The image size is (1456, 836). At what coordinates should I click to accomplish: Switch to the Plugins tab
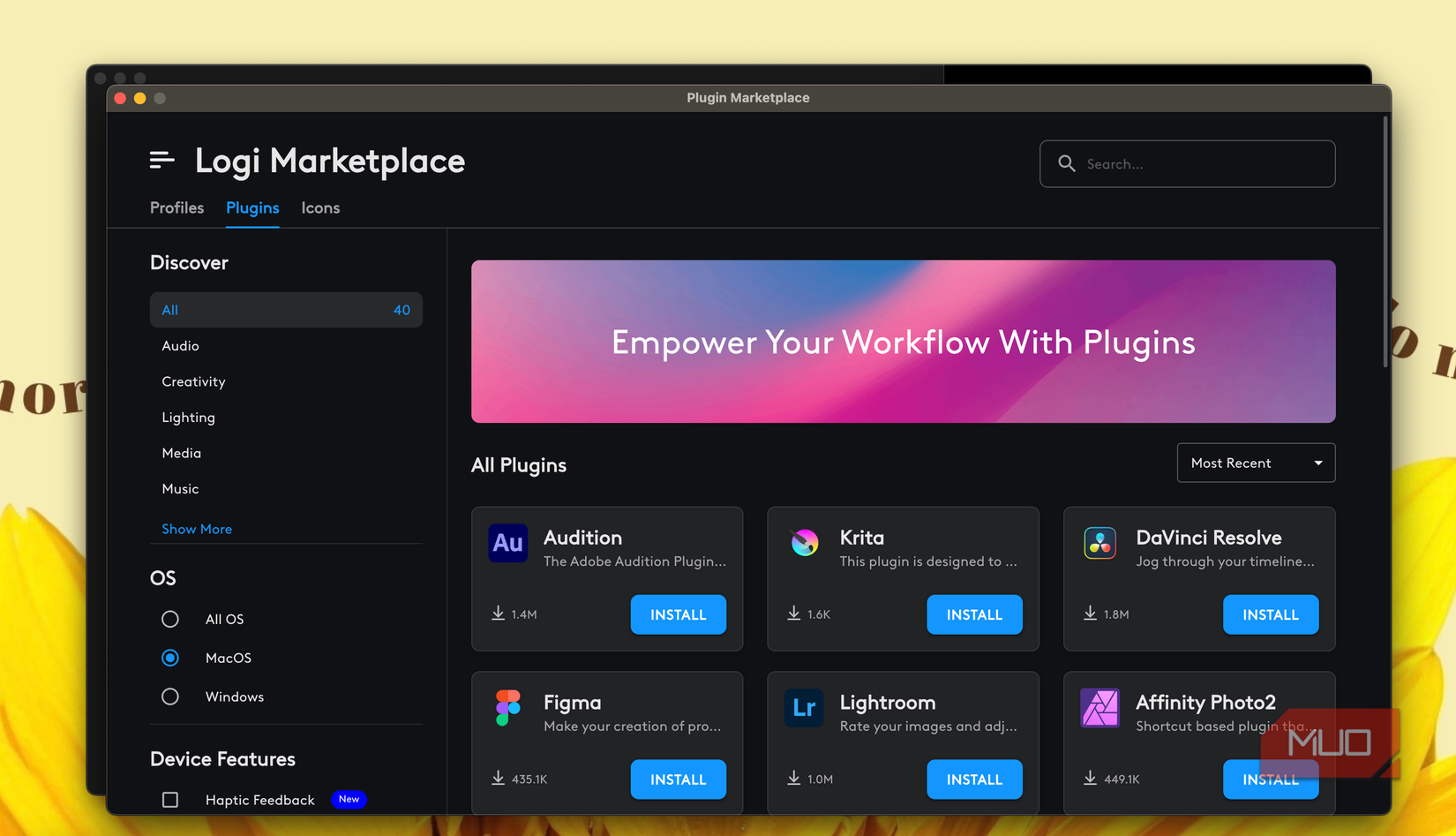tap(252, 207)
